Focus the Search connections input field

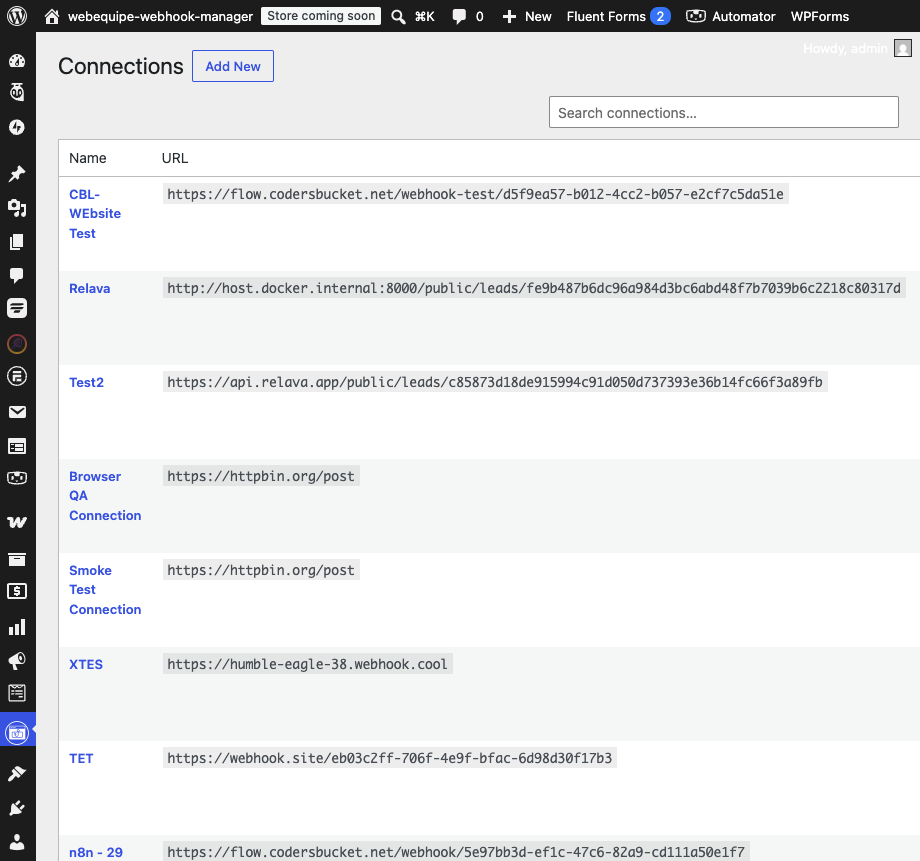coord(723,112)
